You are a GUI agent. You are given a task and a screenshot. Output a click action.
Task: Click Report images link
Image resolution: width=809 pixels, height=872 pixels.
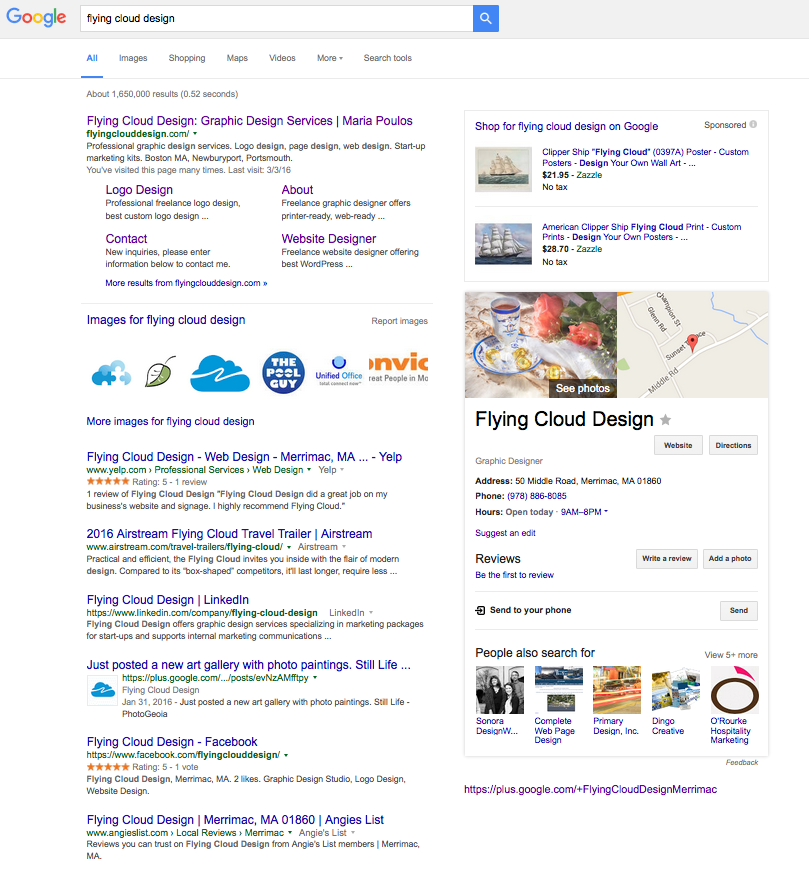(x=399, y=321)
